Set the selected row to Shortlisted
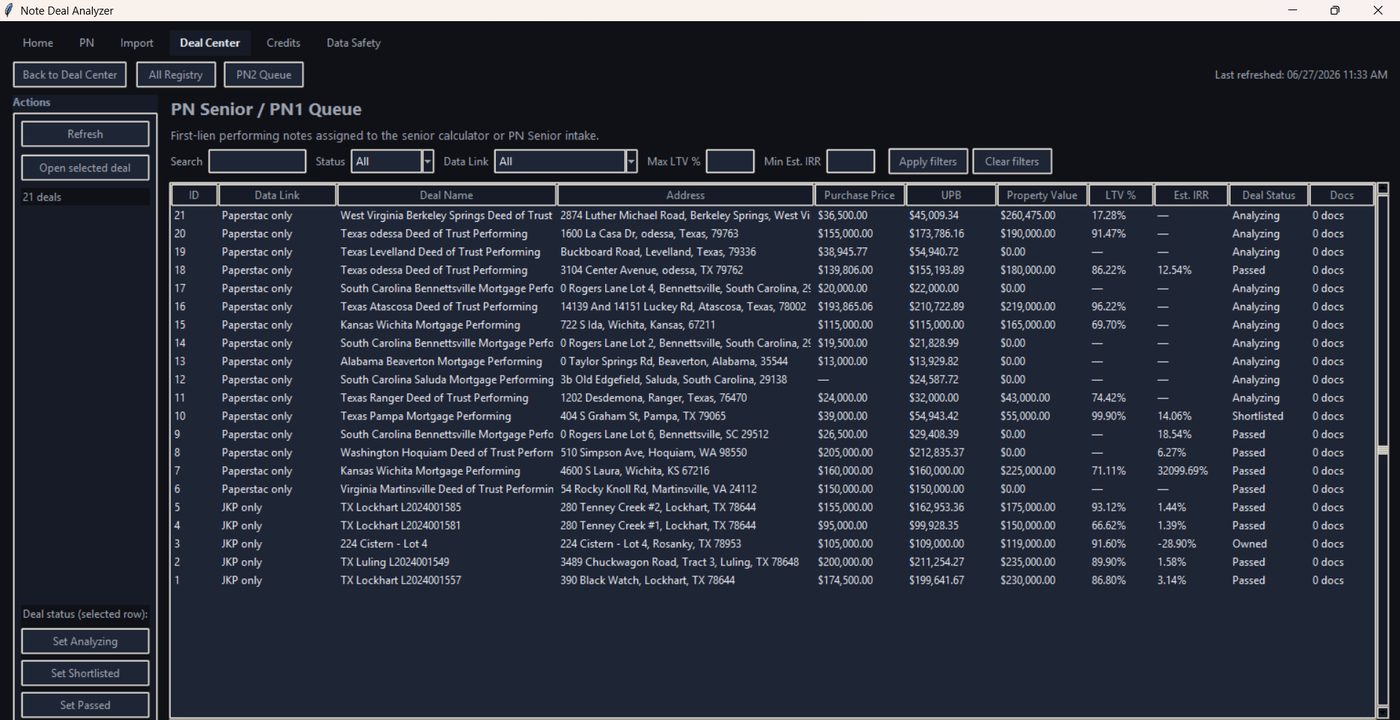 pyautogui.click(x=85, y=673)
